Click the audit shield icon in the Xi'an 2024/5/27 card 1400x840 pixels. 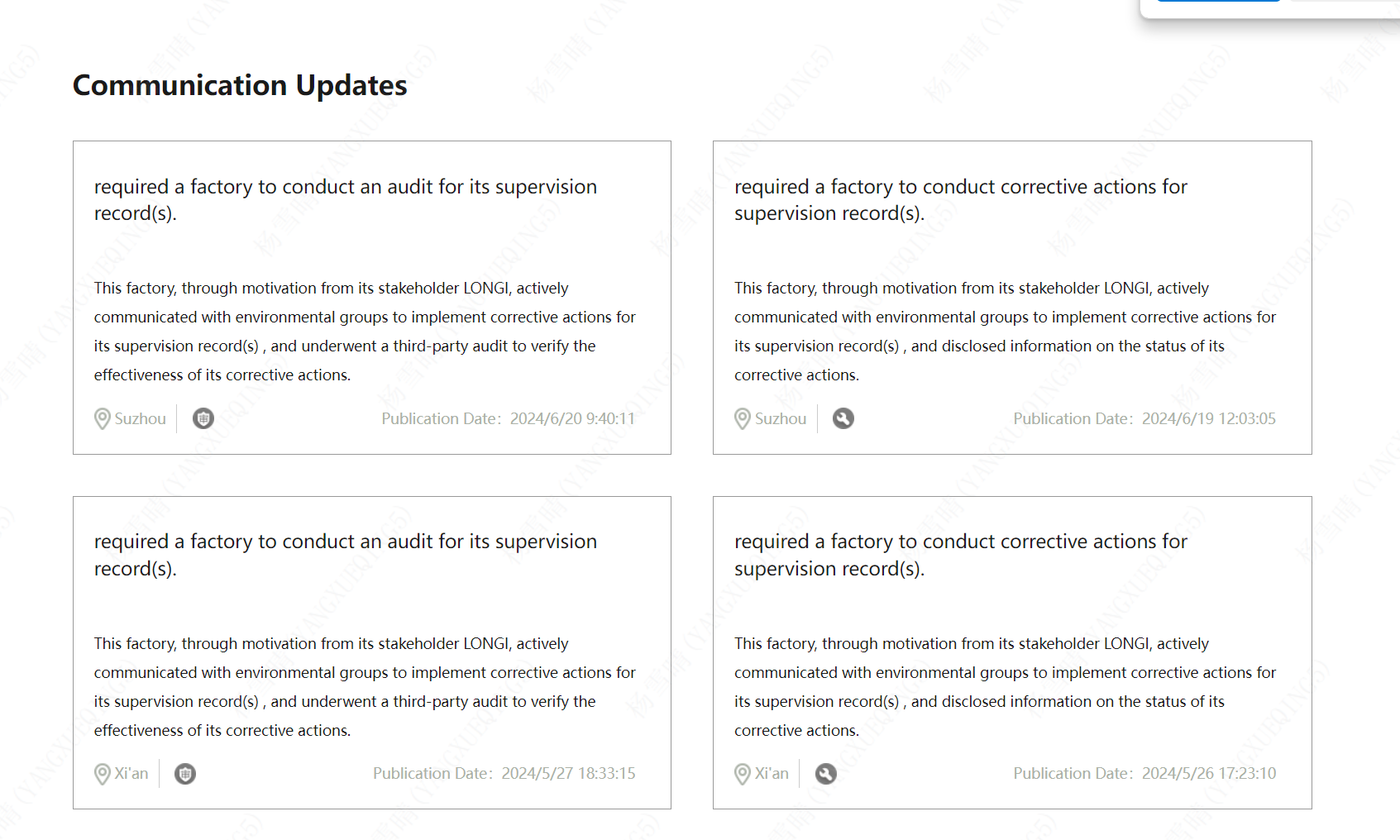pos(185,774)
